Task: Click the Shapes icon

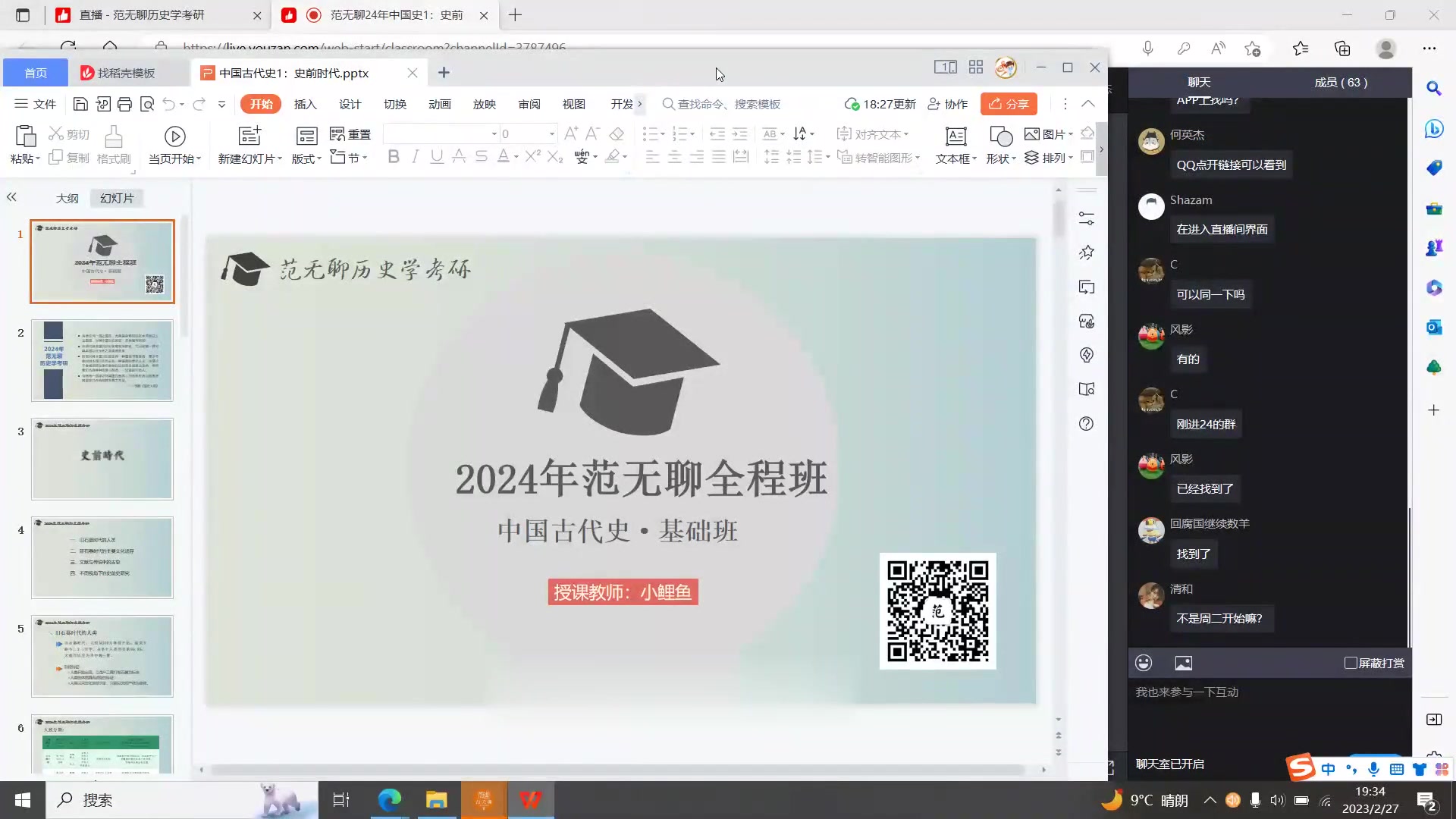Action: coord(1000,136)
